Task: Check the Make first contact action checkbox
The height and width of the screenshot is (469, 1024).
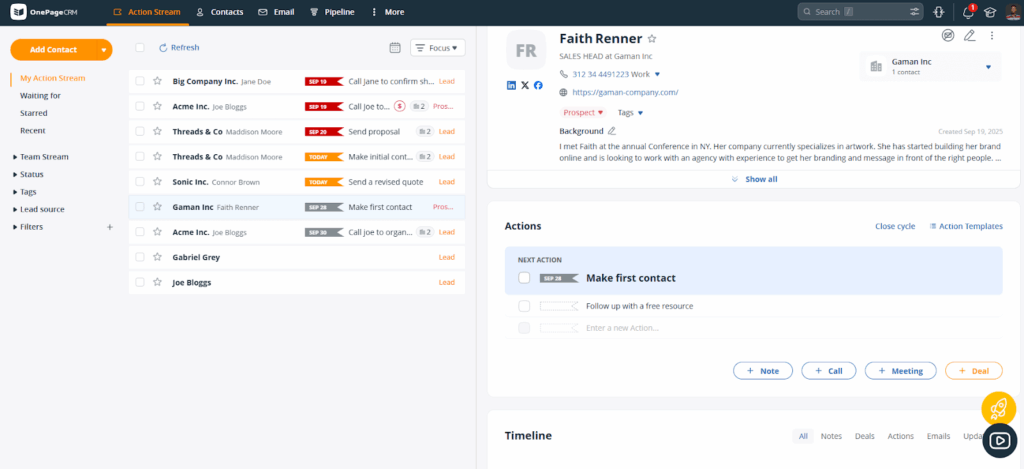Action: (524, 278)
